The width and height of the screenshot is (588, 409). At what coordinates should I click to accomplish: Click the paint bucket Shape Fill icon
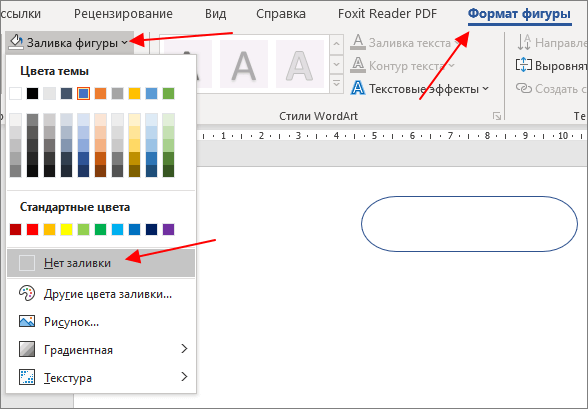16,42
